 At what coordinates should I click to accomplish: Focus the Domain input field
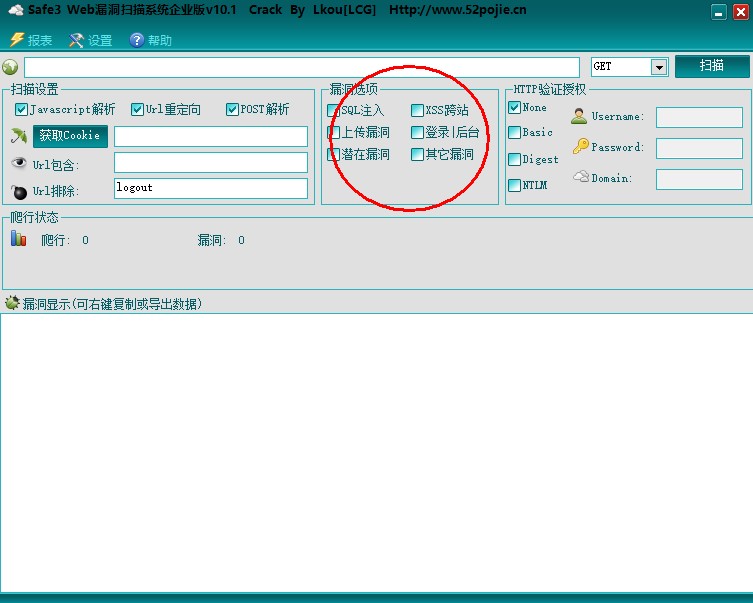tap(699, 180)
